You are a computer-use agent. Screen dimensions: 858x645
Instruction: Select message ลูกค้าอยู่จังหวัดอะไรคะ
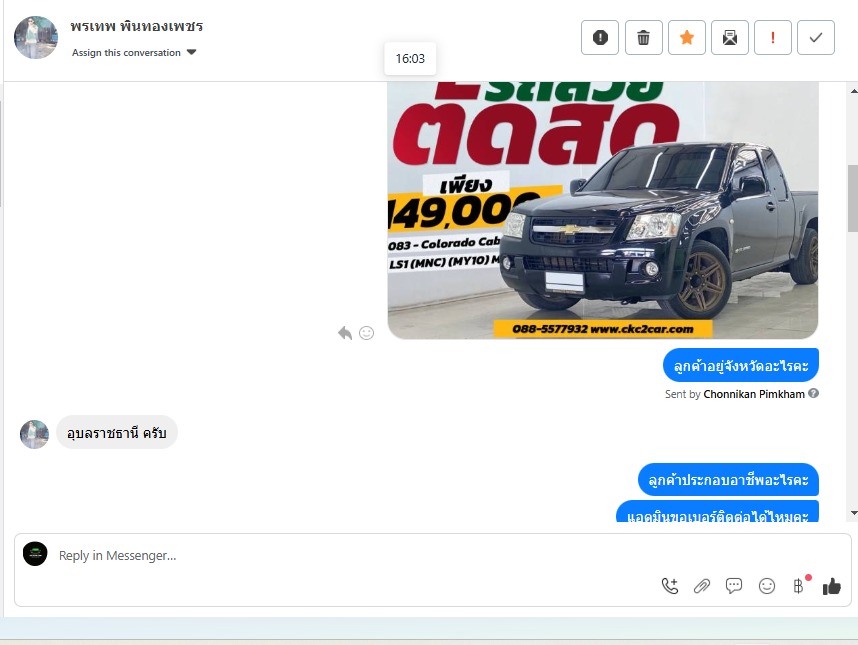tap(741, 365)
